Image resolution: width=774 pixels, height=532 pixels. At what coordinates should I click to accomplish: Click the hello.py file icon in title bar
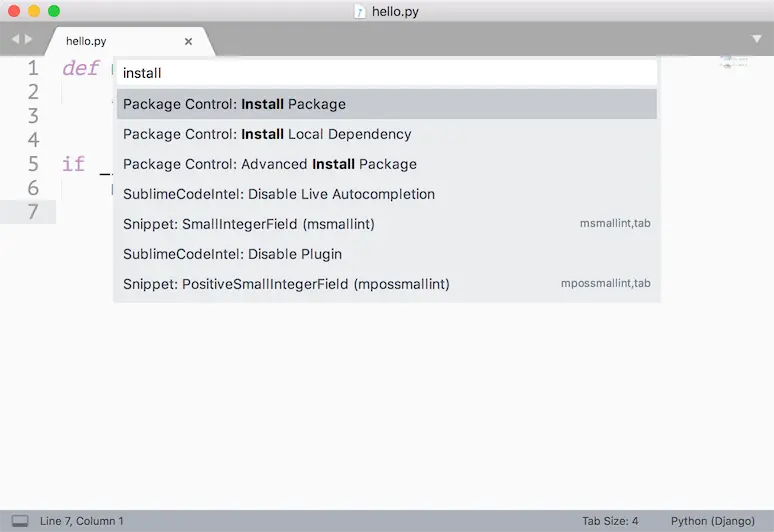(360, 11)
